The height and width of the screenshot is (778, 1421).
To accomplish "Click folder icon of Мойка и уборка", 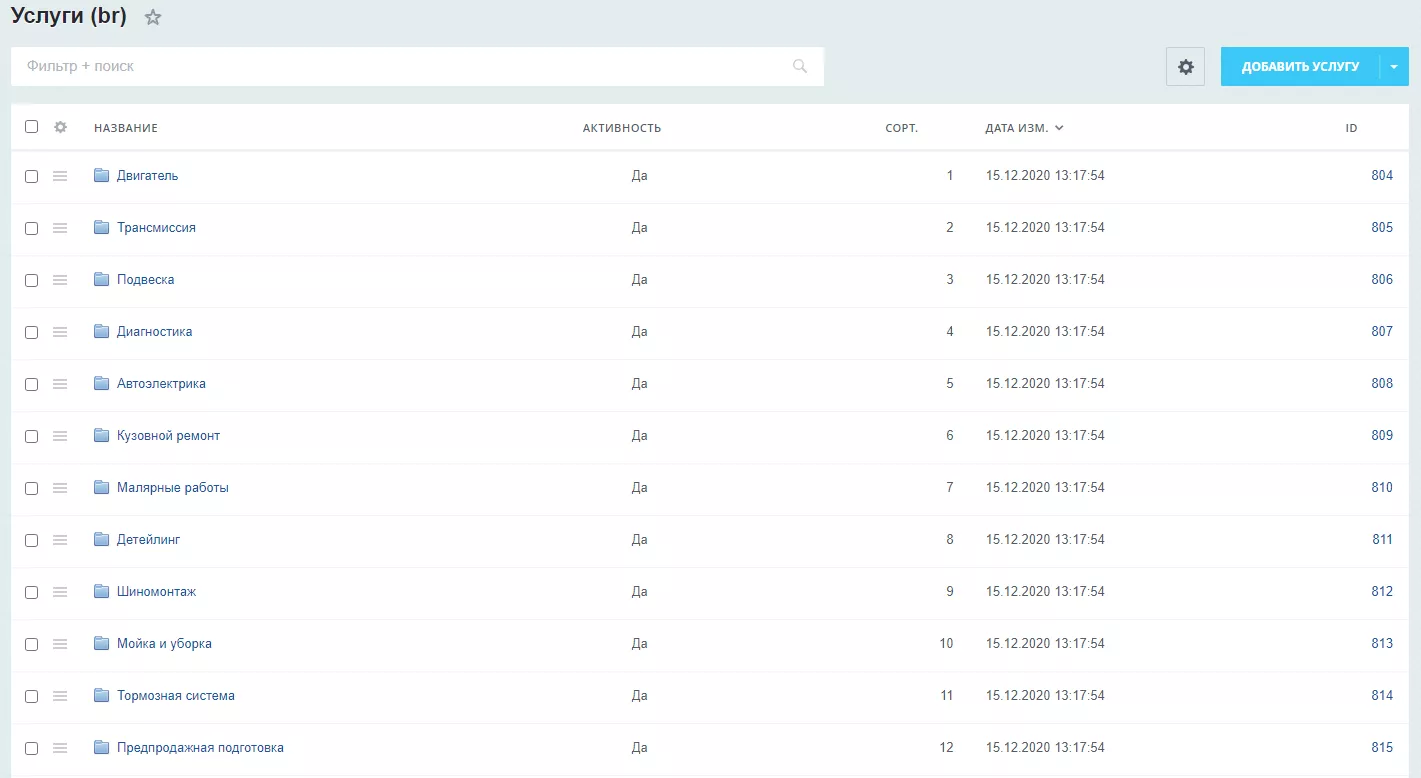I will click(x=101, y=643).
